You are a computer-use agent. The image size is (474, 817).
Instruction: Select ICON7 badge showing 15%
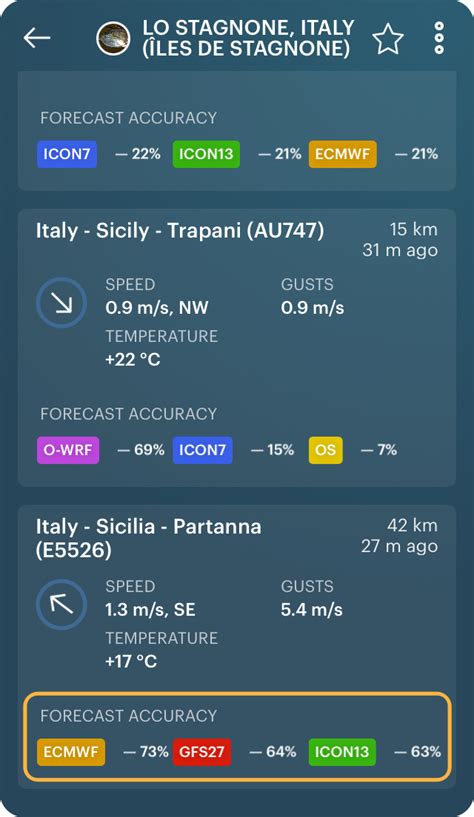[203, 450]
